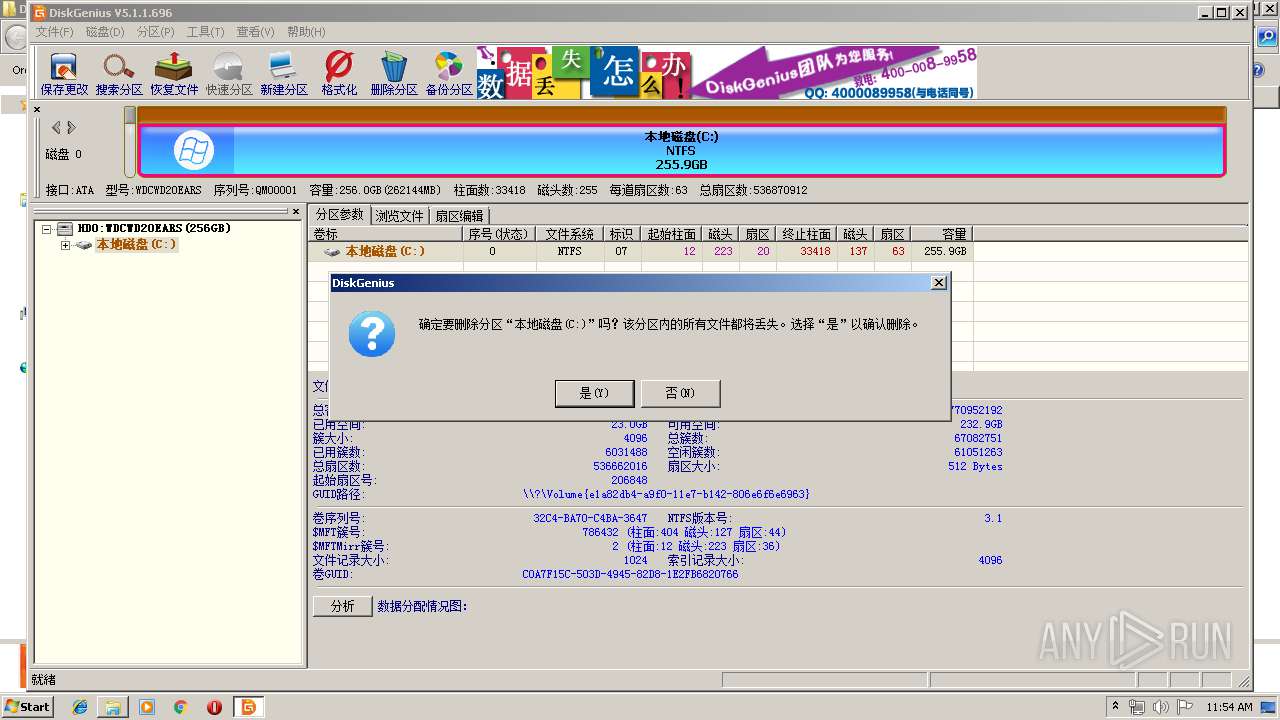Click the 本地磁盘(C:) NTFS partition bar
Screen dimensions: 1280x720
pyautogui.click(x=681, y=151)
